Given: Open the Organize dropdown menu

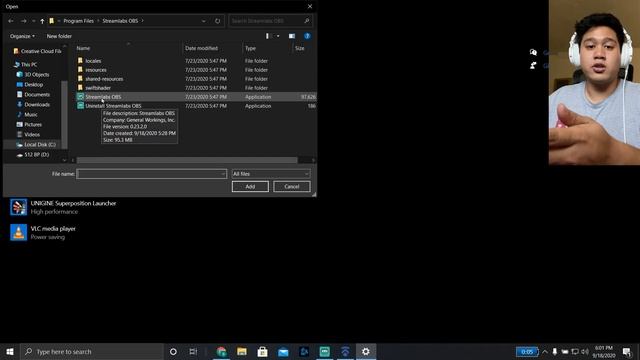Looking at the screenshot, I should tap(22, 36).
